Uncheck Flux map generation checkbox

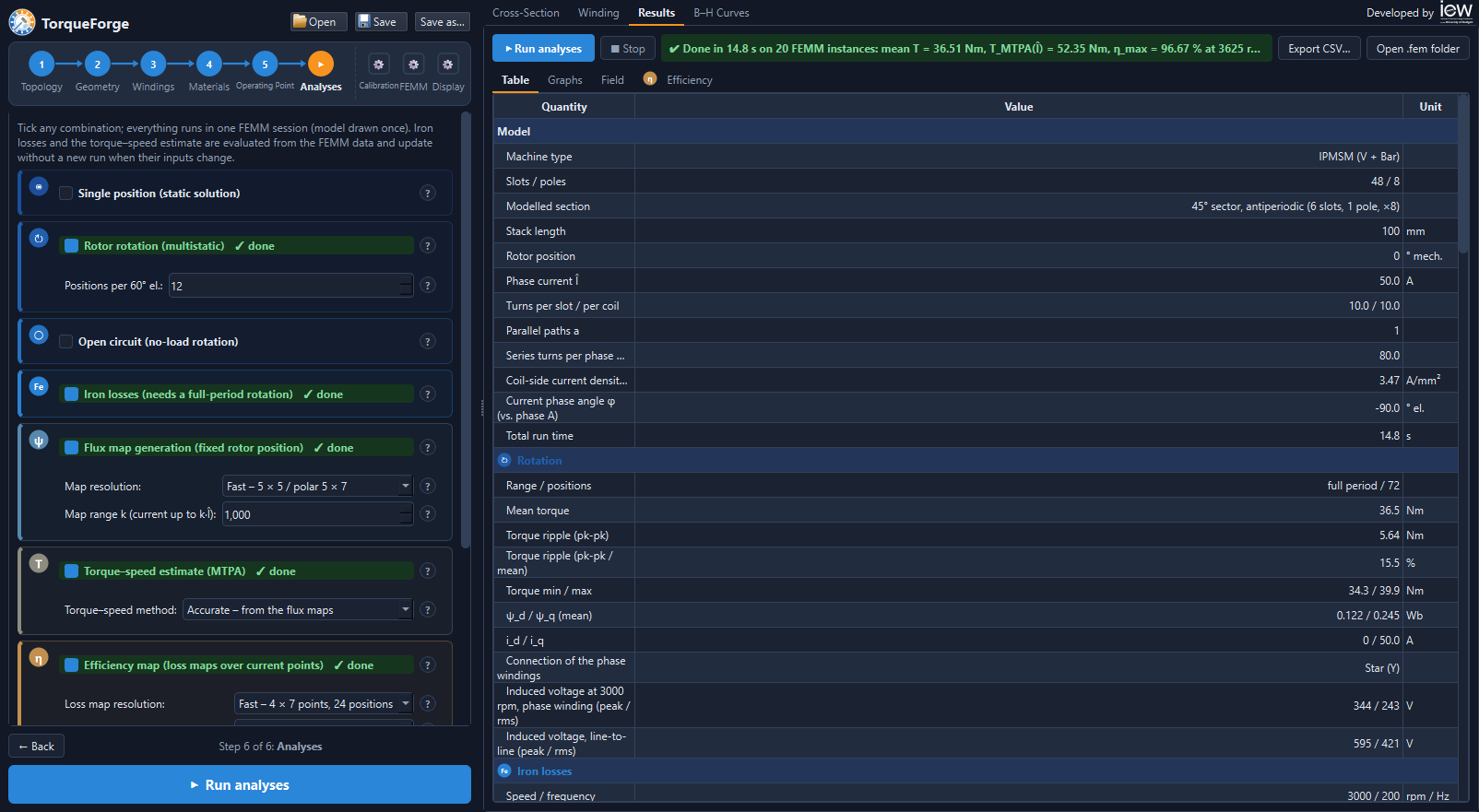(x=71, y=448)
